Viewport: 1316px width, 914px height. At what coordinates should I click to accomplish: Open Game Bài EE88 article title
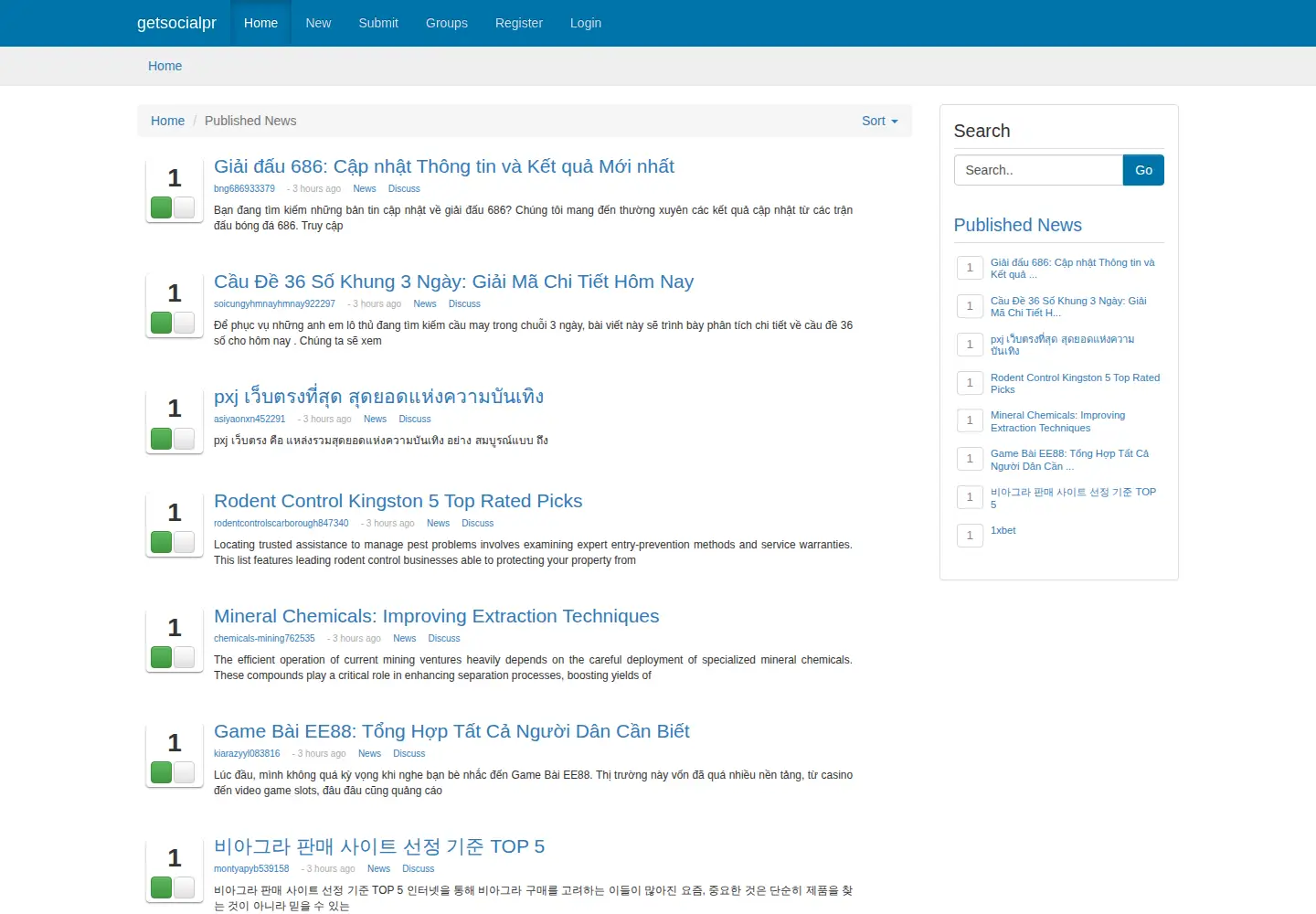(451, 731)
